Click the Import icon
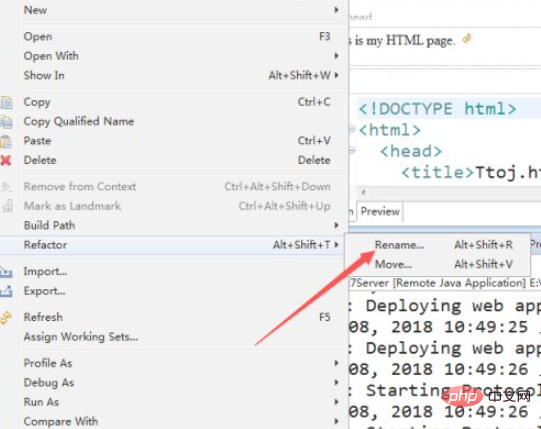Image resolution: width=541 pixels, height=429 pixels. [x=6, y=272]
